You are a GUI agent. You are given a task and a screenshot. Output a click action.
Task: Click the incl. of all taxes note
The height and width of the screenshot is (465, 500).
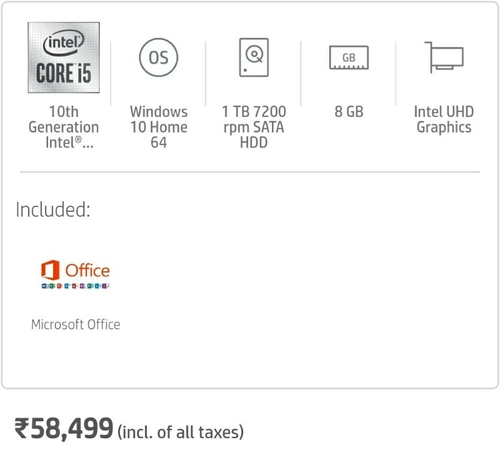coord(181,432)
